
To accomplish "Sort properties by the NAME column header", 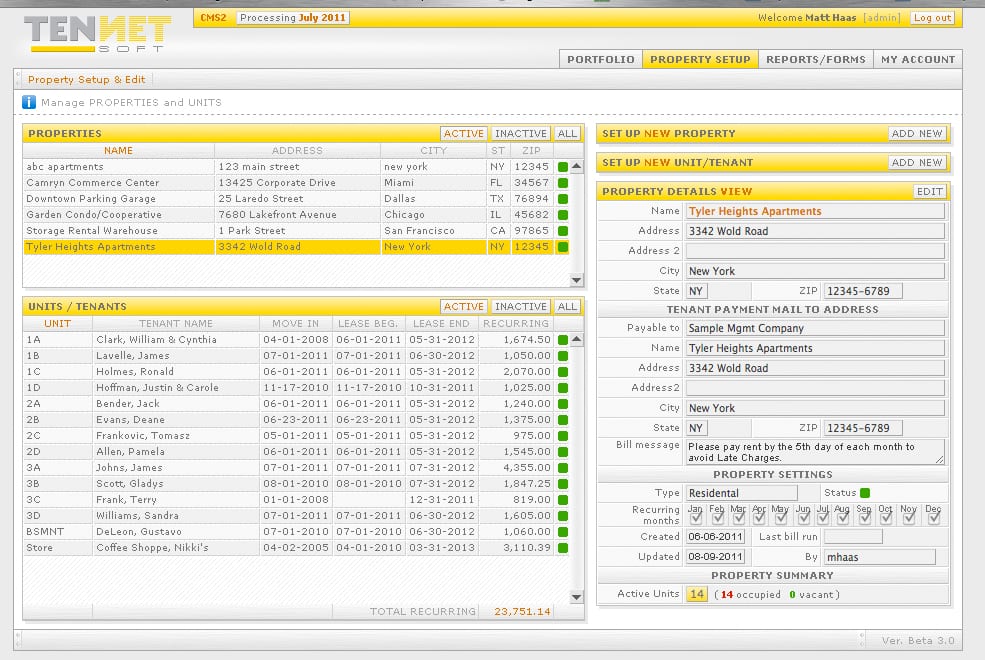I will pyautogui.click(x=118, y=151).
